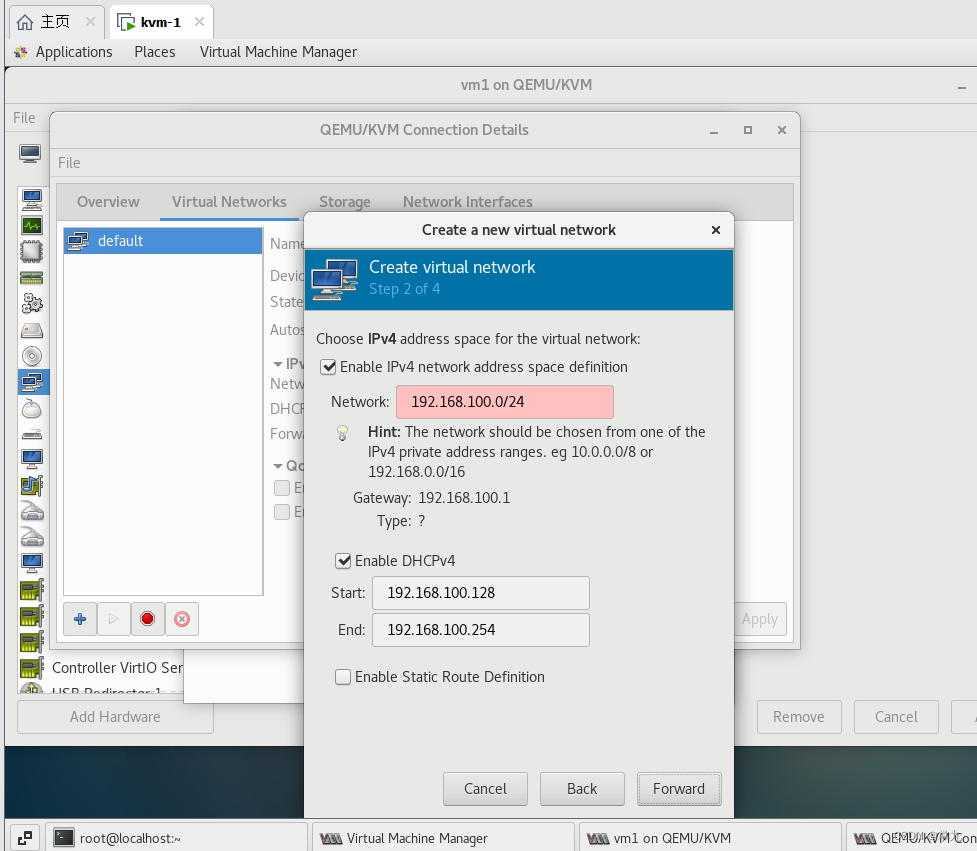977x851 pixels.
Task: Collapse the IPv4 section triangle in Connection Details
Action: pyautogui.click(x=278, y=364)
